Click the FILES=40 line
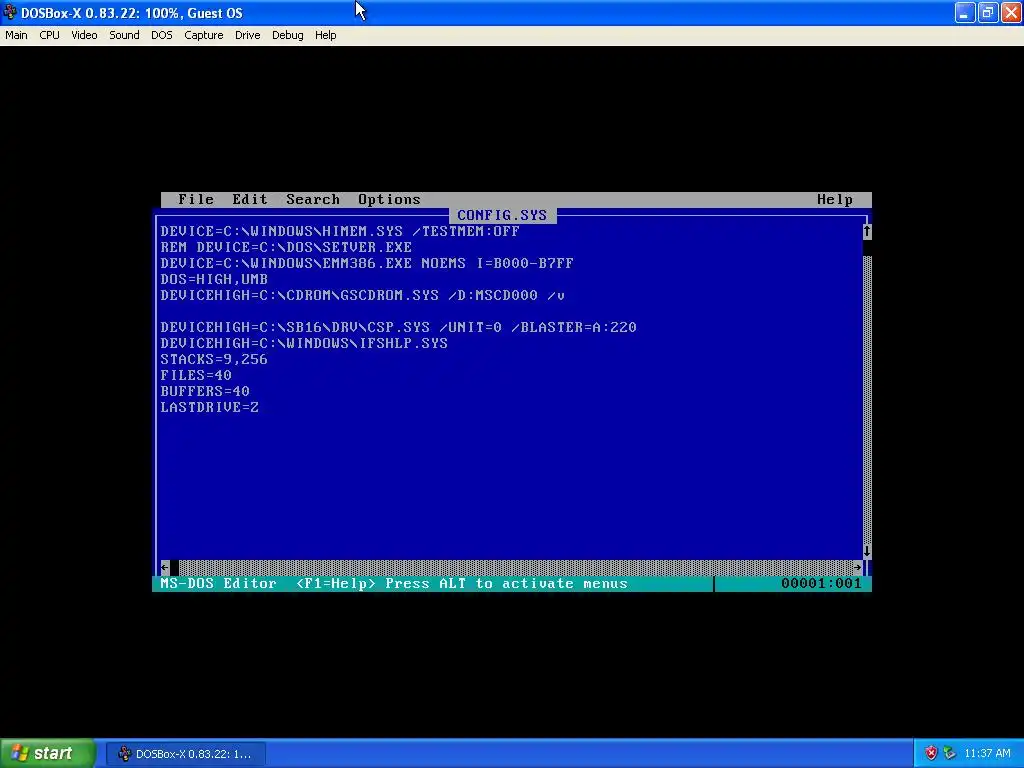 click(196, 376)
